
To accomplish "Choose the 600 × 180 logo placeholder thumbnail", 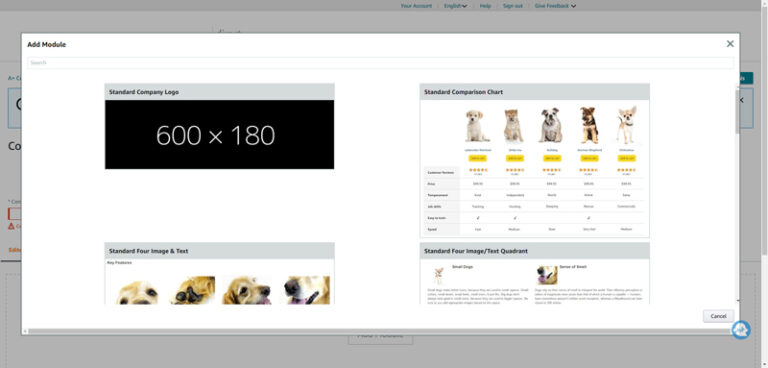I will coord(219,135).
